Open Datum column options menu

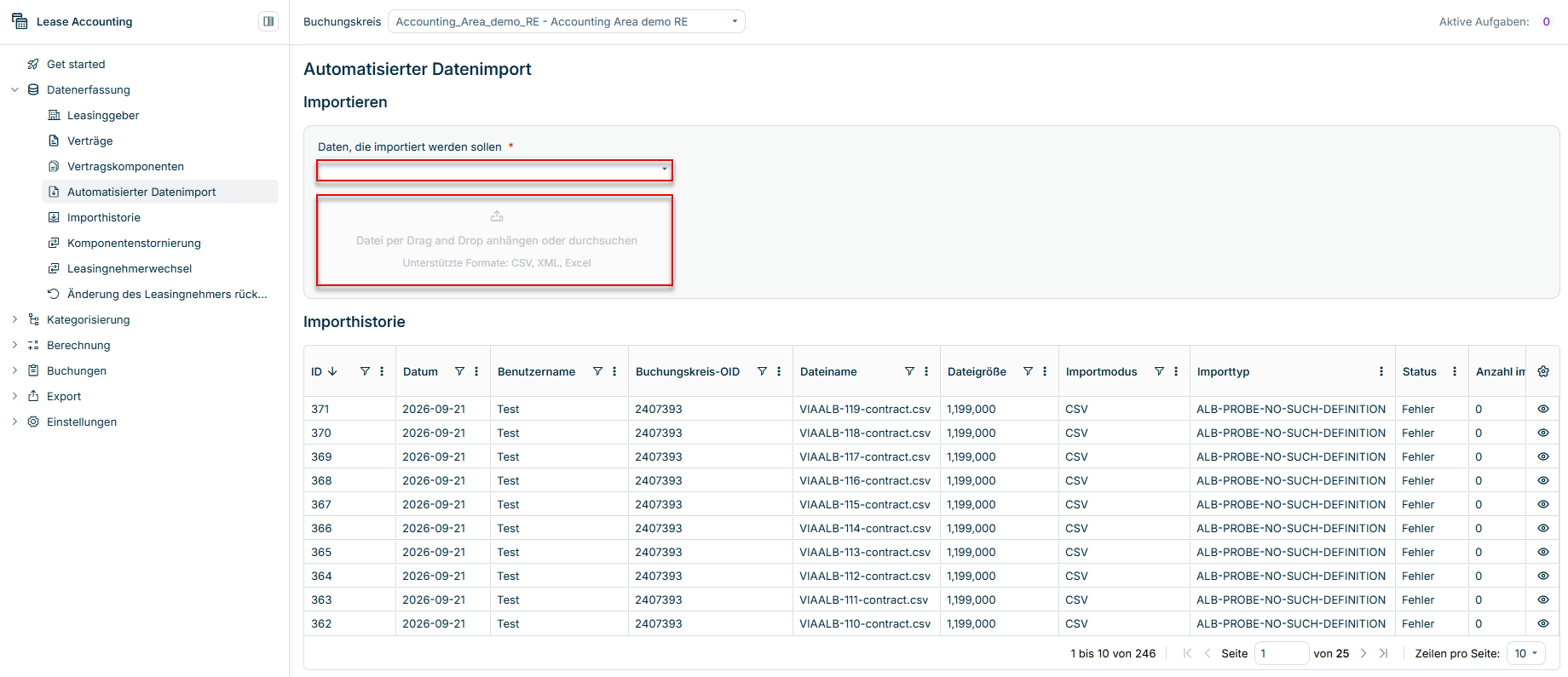pyautogui.click(x=476, y=371)
